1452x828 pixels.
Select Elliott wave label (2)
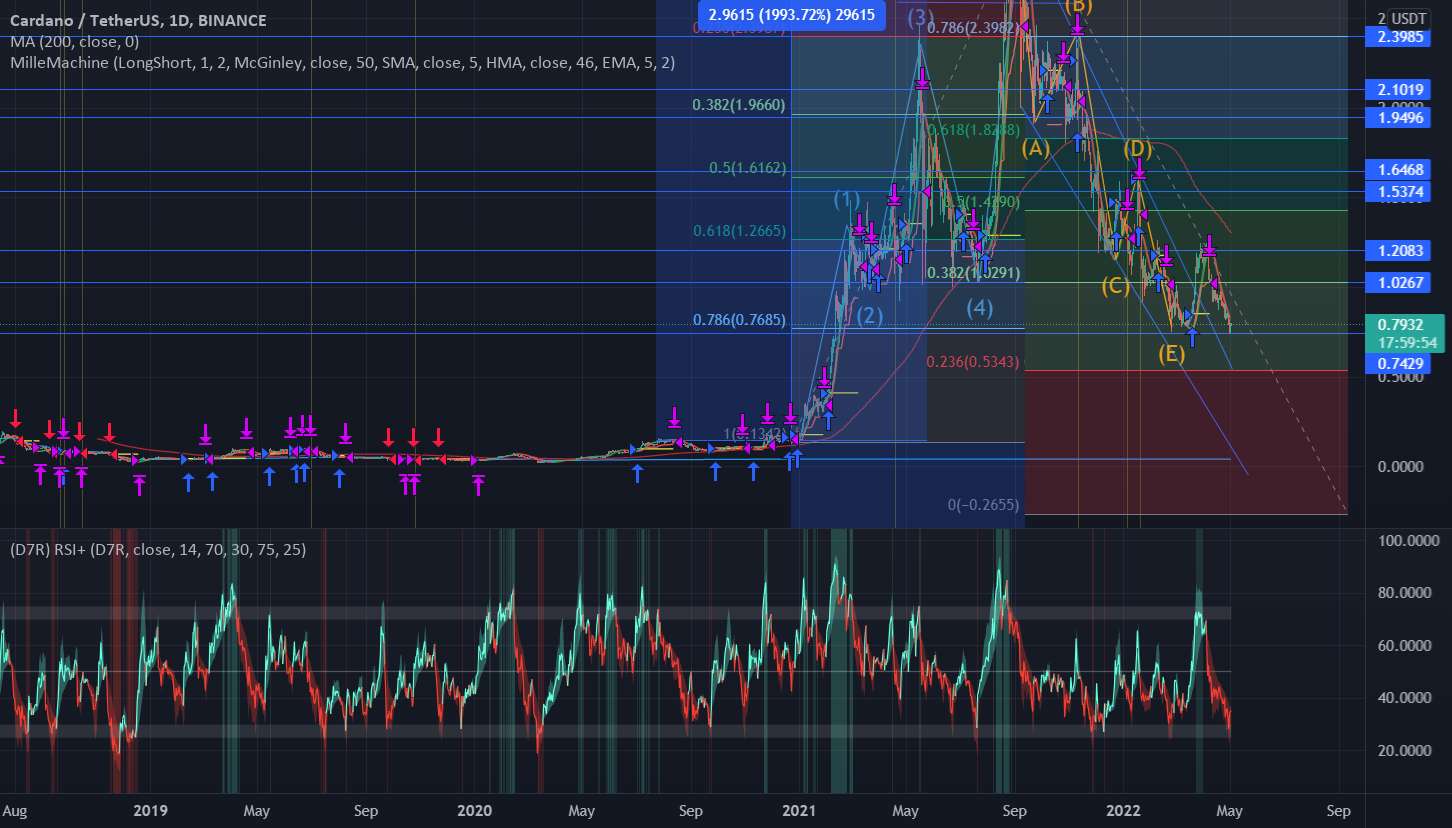click(x=870, y=316)
